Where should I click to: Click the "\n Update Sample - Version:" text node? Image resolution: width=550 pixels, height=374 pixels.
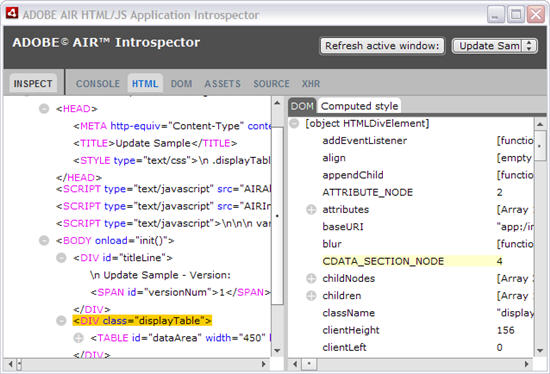[160, 275]
